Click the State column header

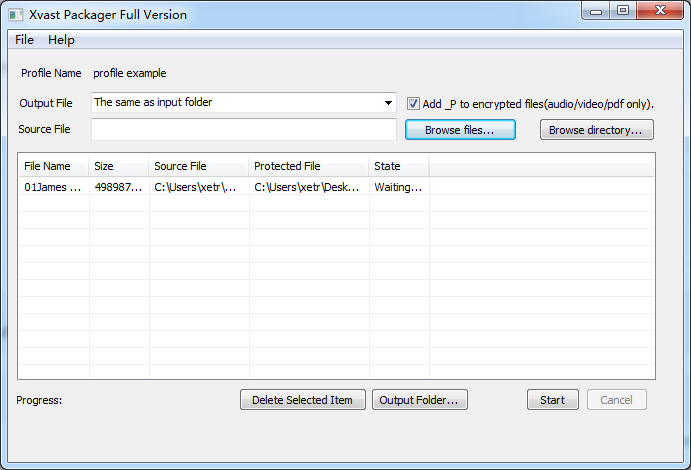(398, 166)
